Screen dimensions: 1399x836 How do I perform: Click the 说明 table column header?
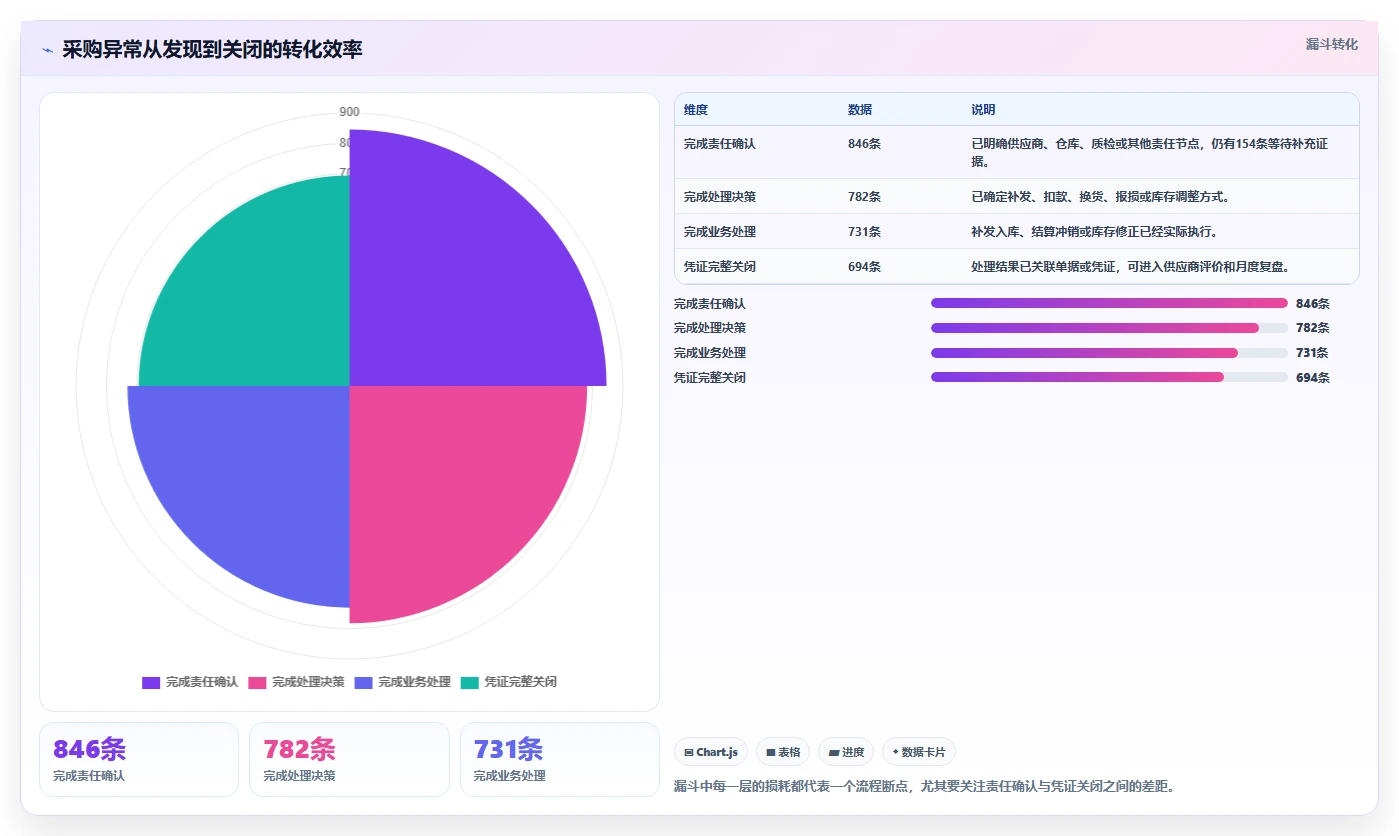(983, 110)
